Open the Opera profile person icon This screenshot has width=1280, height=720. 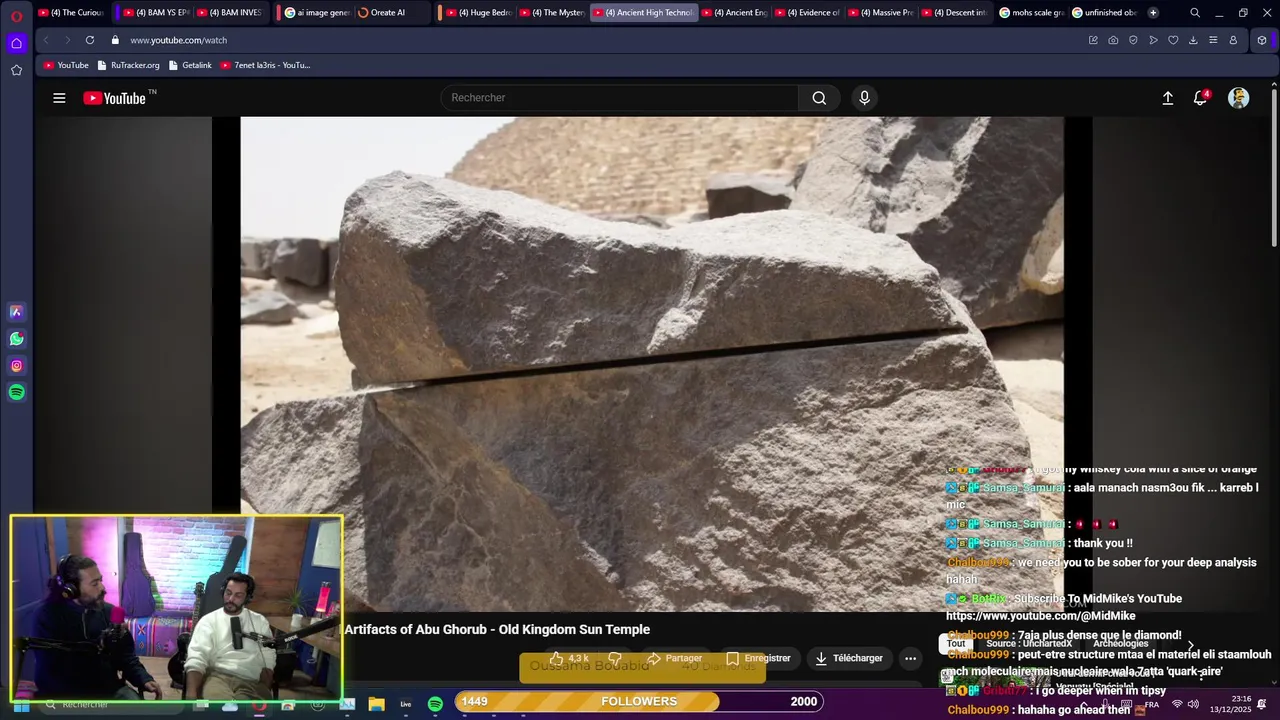point(1233,40)
